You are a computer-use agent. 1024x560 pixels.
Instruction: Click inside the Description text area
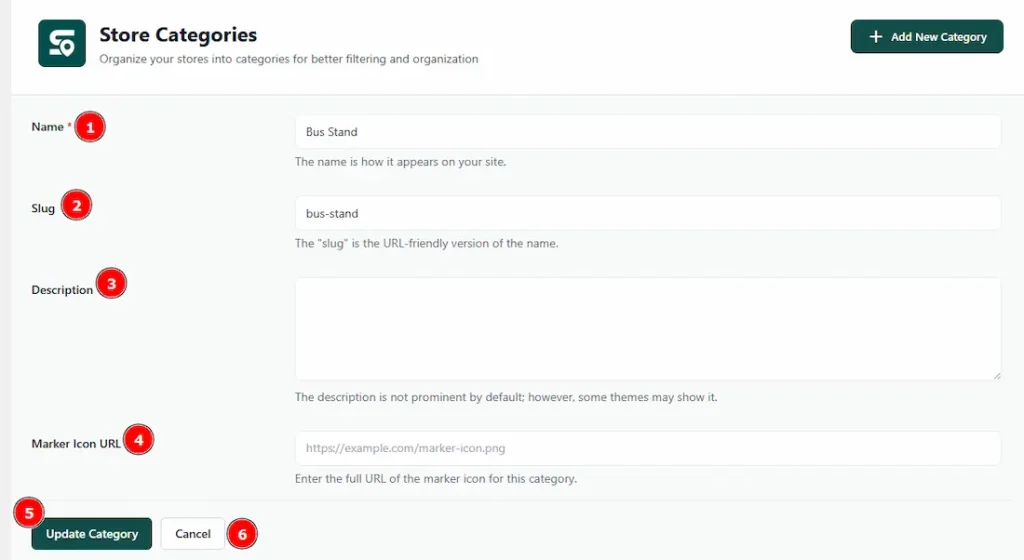pos(648,328)
